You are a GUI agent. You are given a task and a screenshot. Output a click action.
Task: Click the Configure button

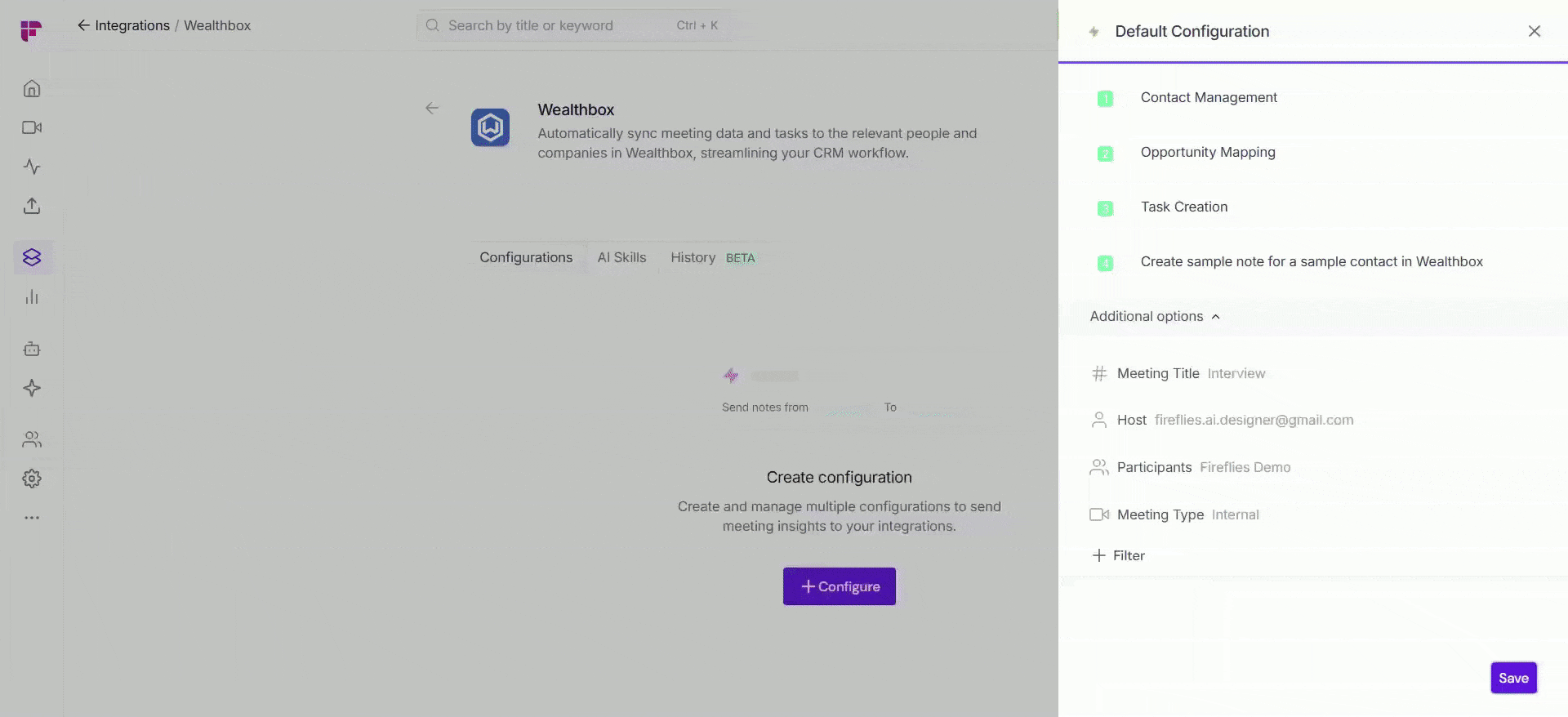coord(839,586)
